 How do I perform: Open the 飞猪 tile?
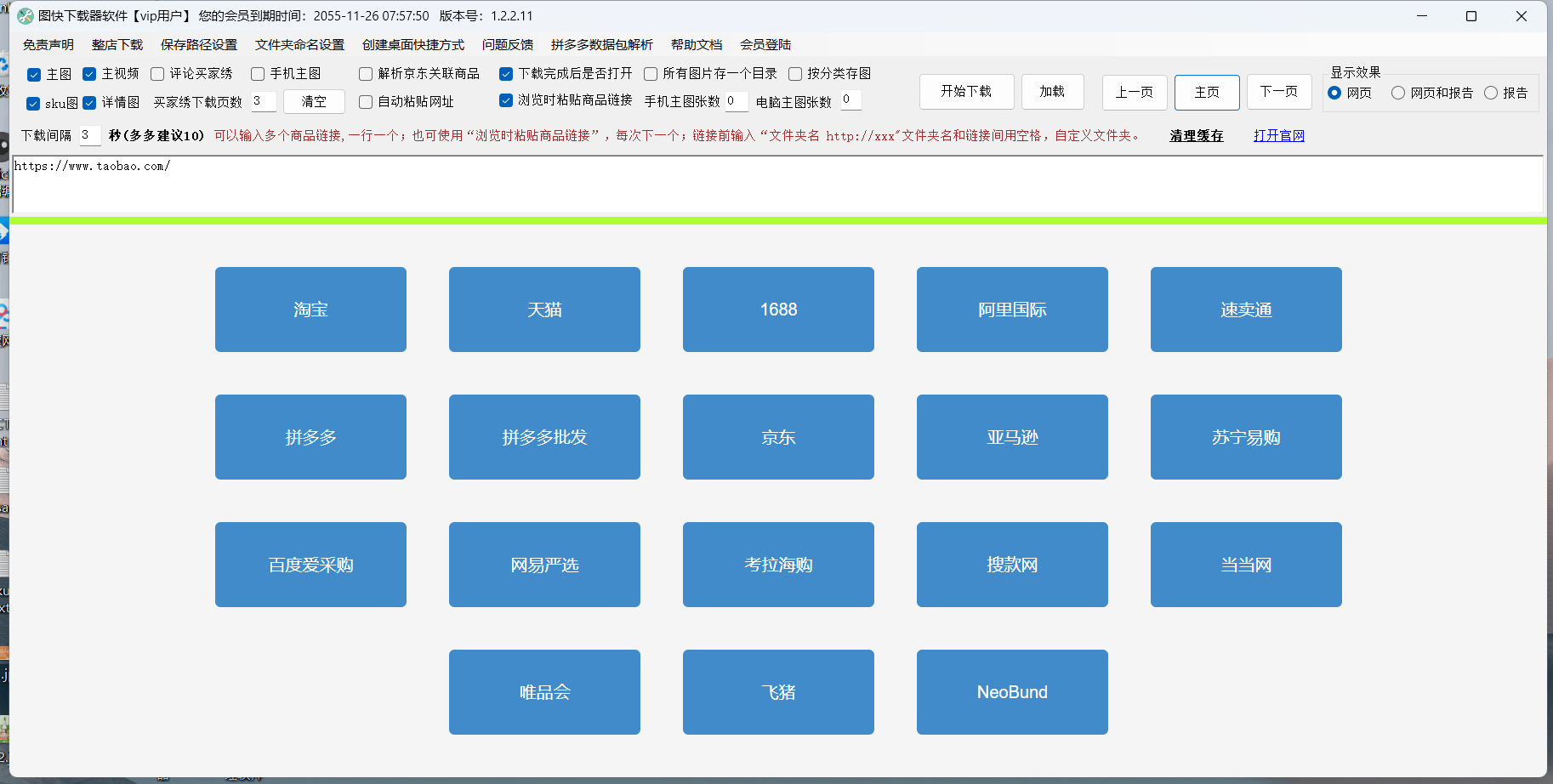(778, 692)
